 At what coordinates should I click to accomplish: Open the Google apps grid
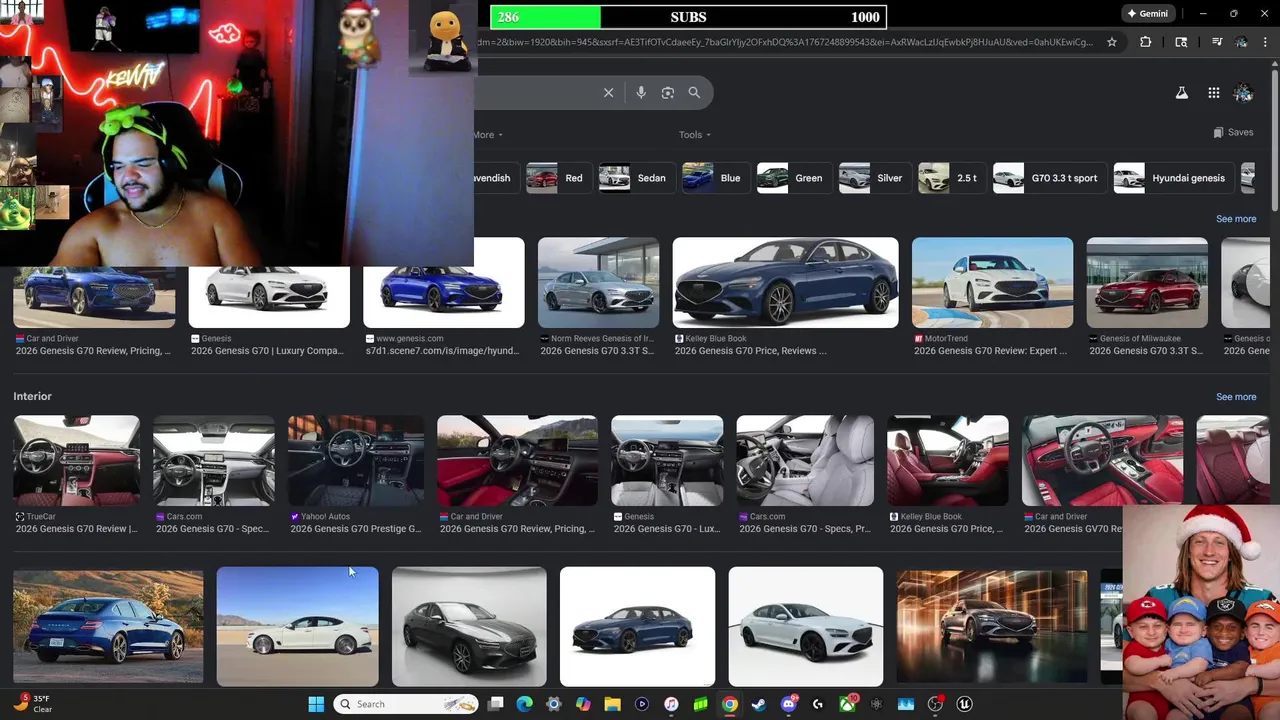(1213, 92)
